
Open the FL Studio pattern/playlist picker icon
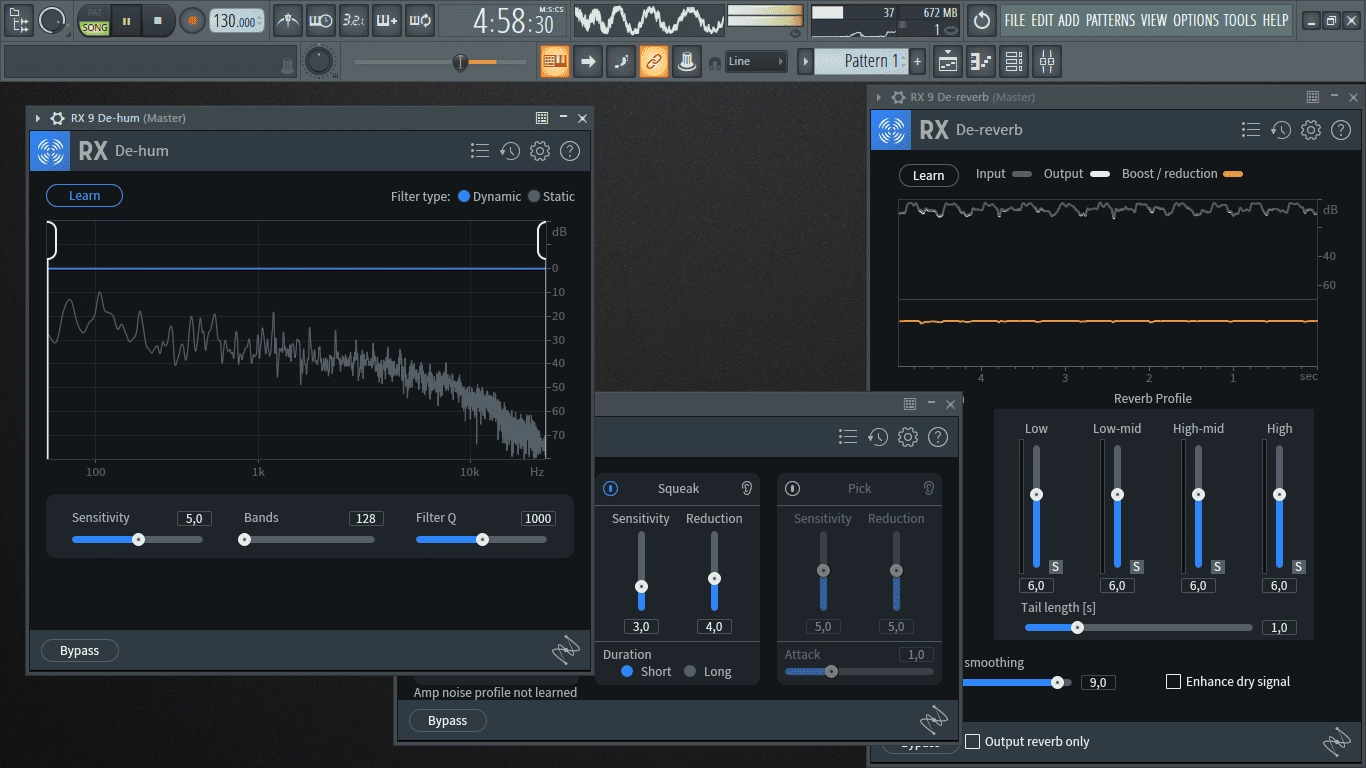coord(18,19)
